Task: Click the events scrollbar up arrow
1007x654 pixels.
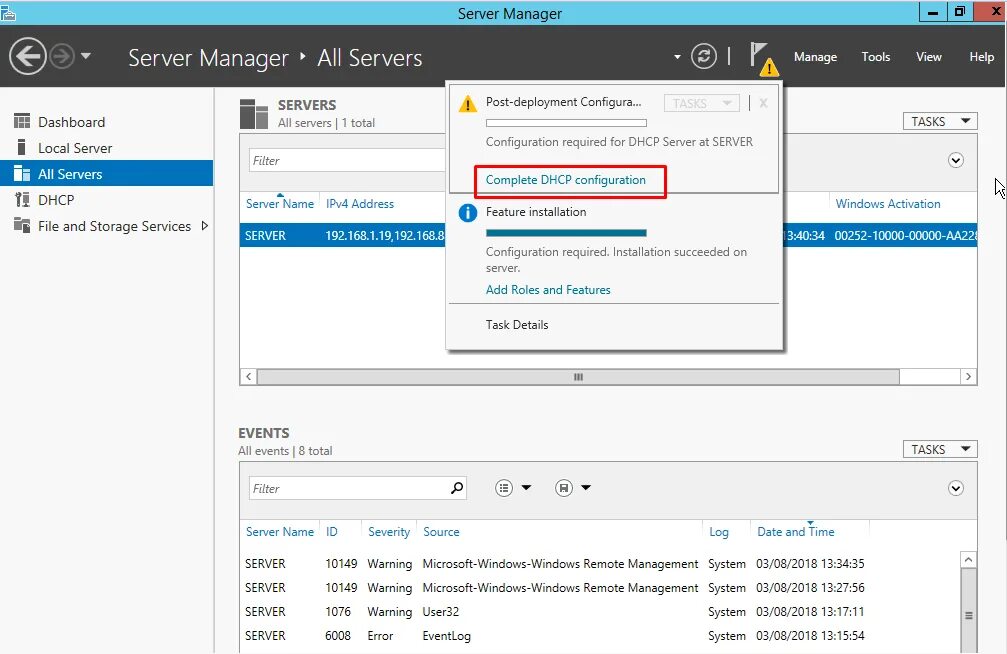Action: click(x=968, y=560)
